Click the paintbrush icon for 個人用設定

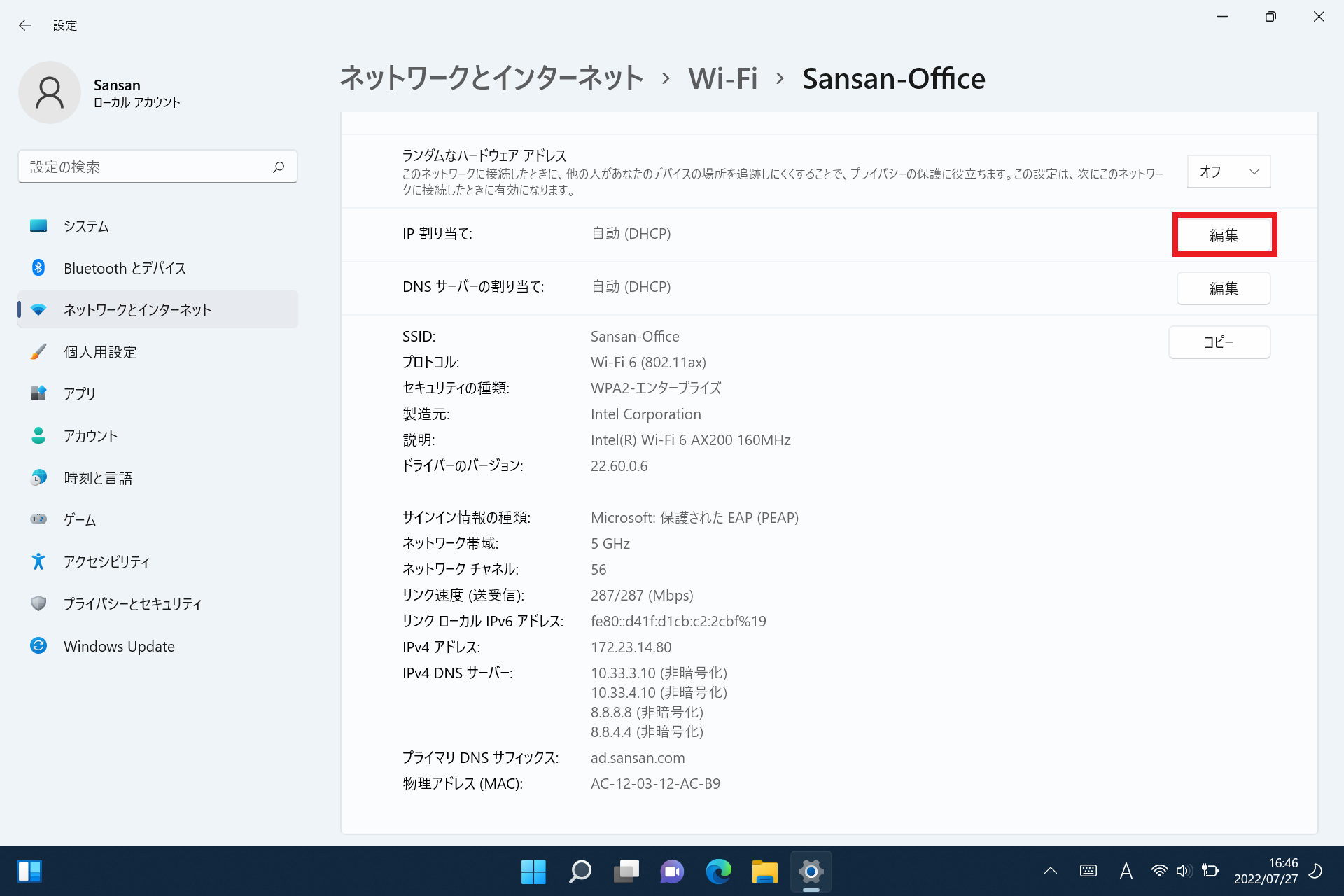[x=38, y=351]
